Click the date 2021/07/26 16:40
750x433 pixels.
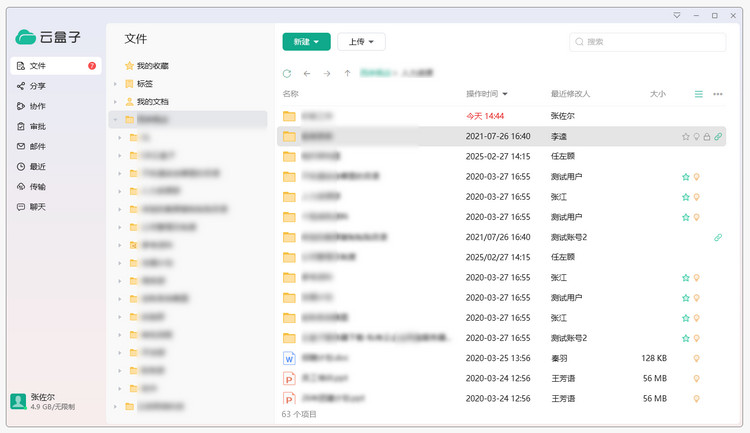click(498, 237)
